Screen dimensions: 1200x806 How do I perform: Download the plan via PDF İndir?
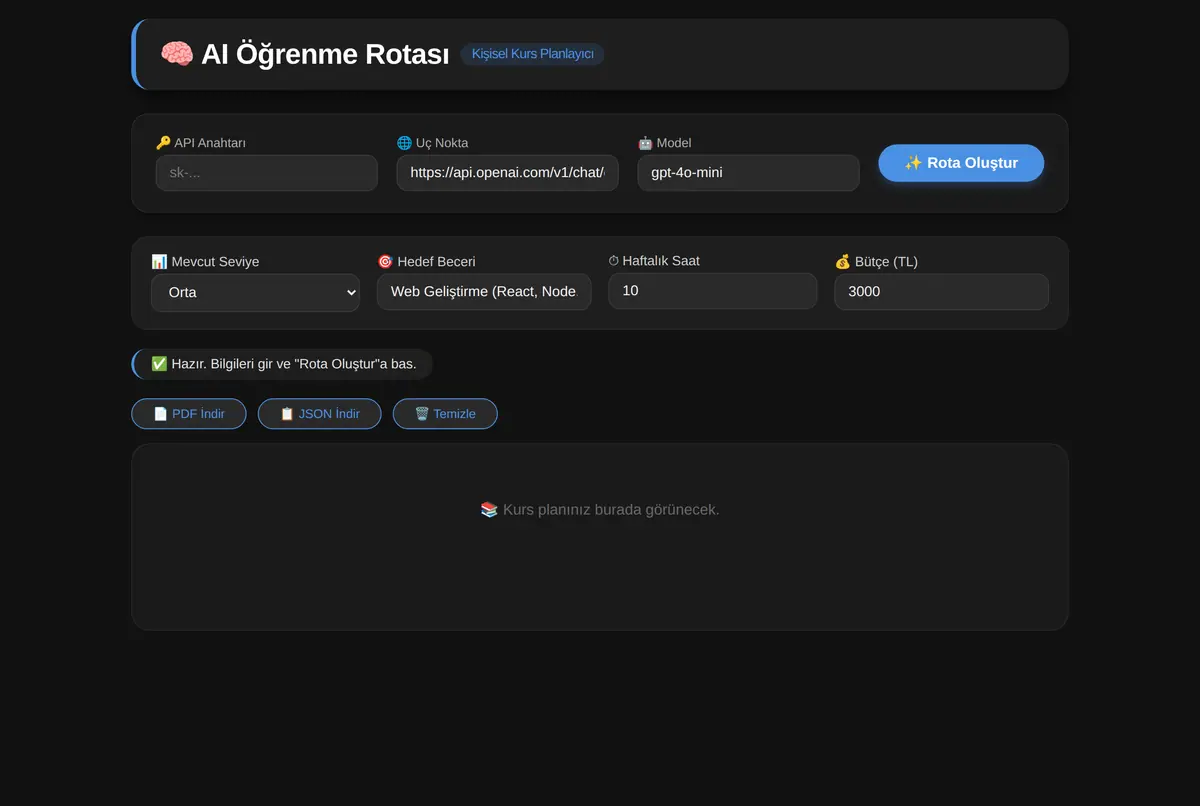(x=189, y=414)
